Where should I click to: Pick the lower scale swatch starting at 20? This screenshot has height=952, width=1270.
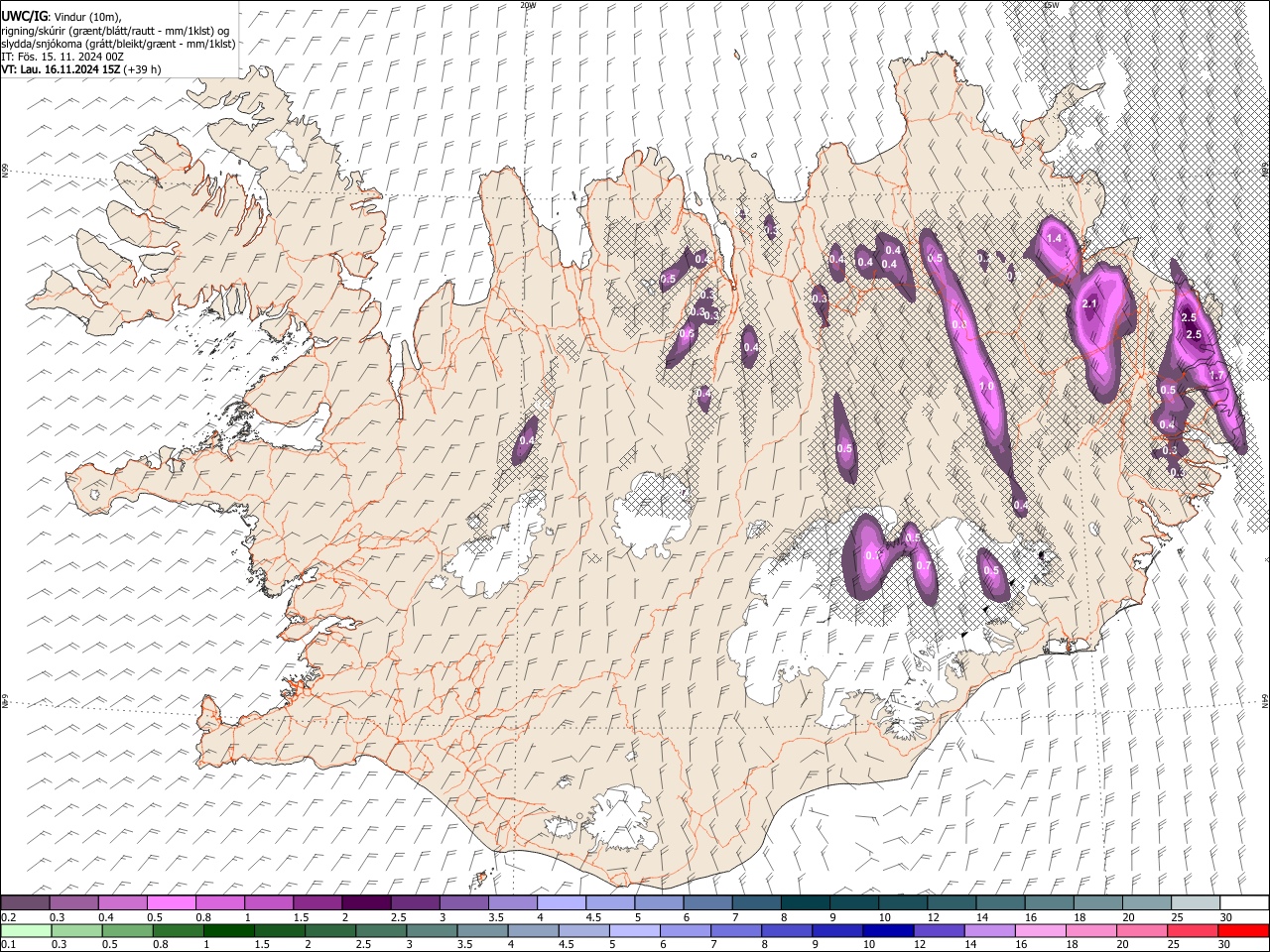pyautogui.click(x=1141, y=930)
